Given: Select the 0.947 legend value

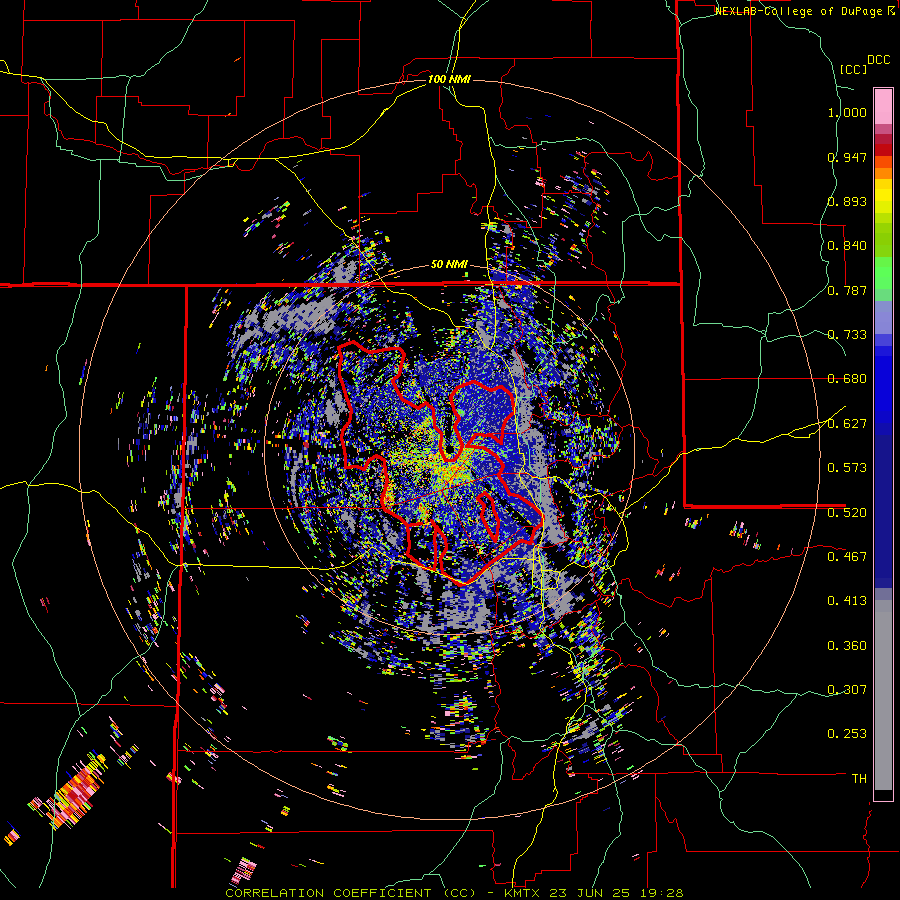Looking at the screenshot, I should click(x=847, y=157).
